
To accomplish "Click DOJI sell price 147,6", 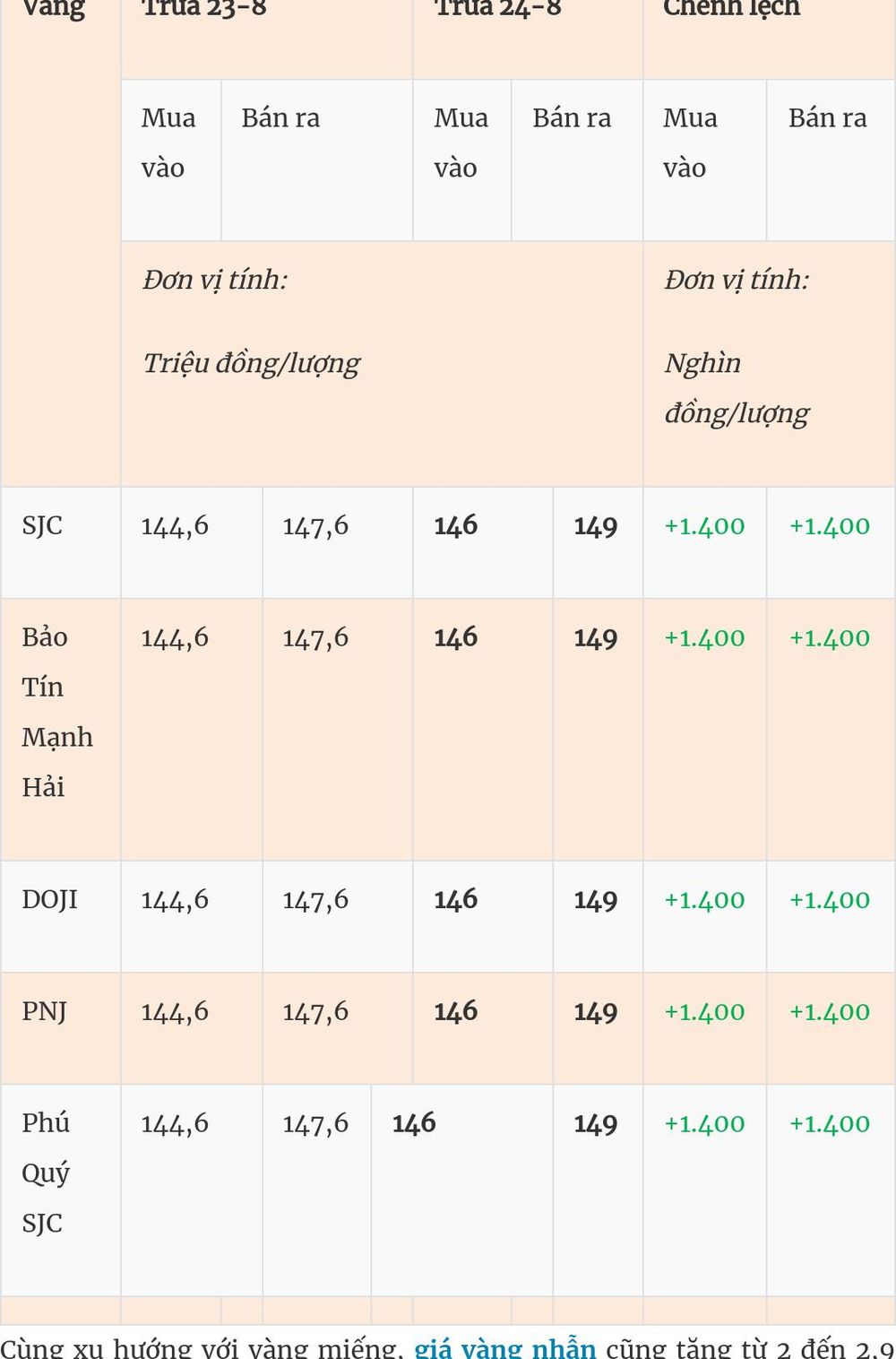I will 315,900.
